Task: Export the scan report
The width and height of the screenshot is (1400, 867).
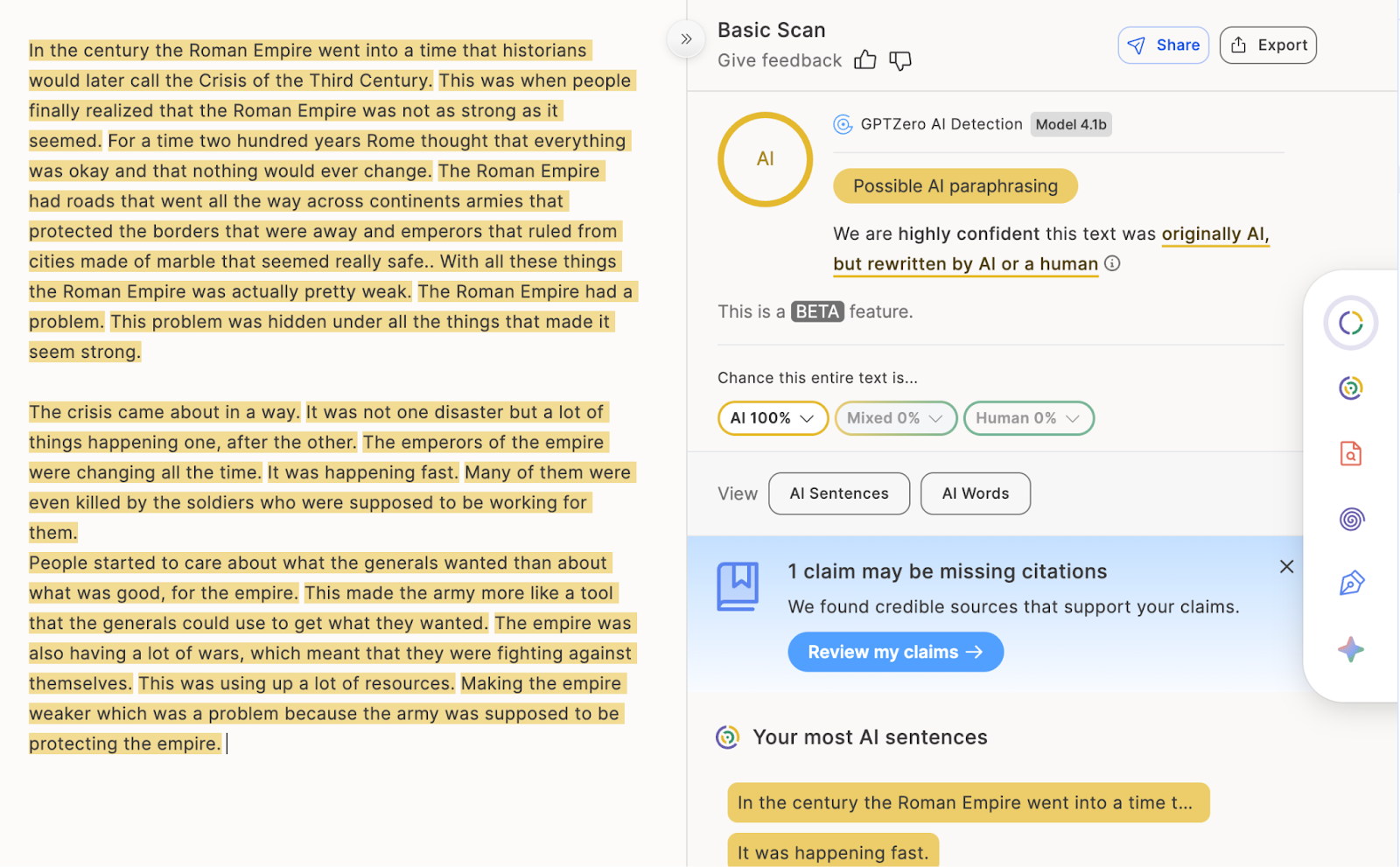Action: [1268, 45]
